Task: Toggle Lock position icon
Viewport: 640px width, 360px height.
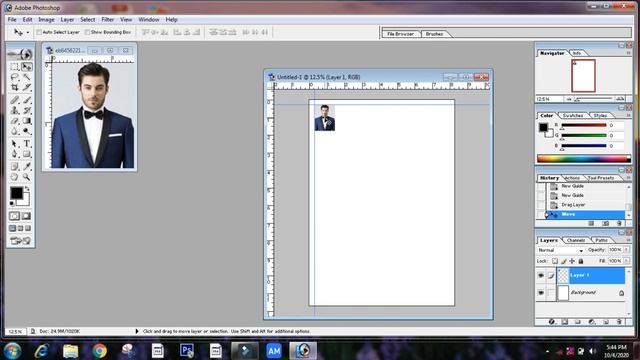Action: (572, 261)
